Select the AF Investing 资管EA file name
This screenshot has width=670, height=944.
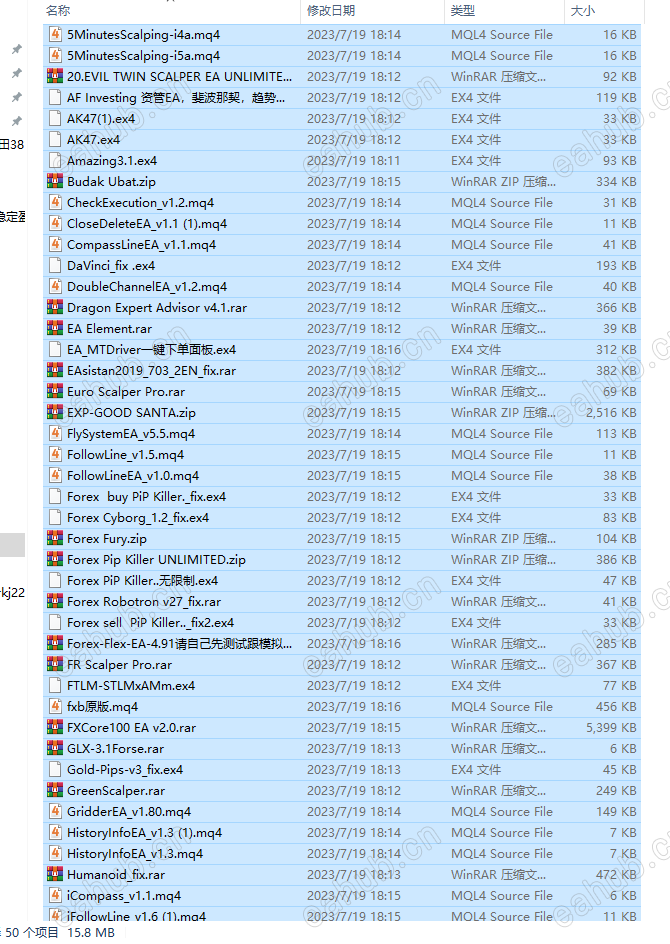(x=176, y=98)
